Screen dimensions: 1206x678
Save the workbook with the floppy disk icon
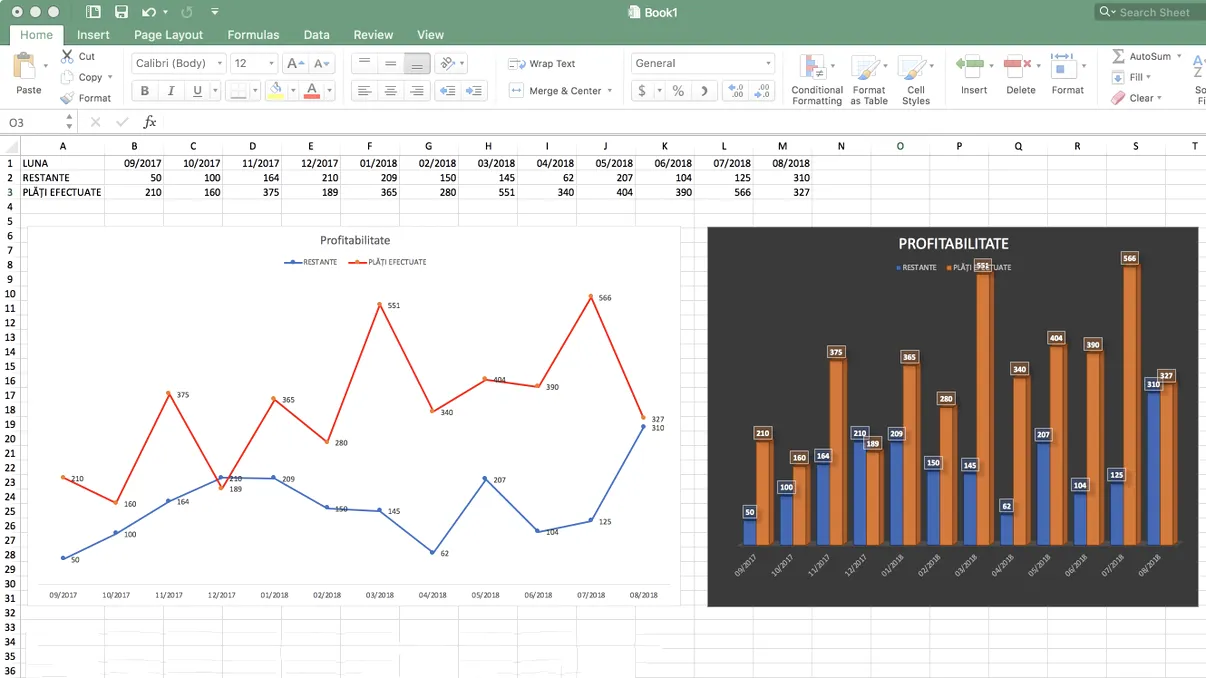point(121,12)
